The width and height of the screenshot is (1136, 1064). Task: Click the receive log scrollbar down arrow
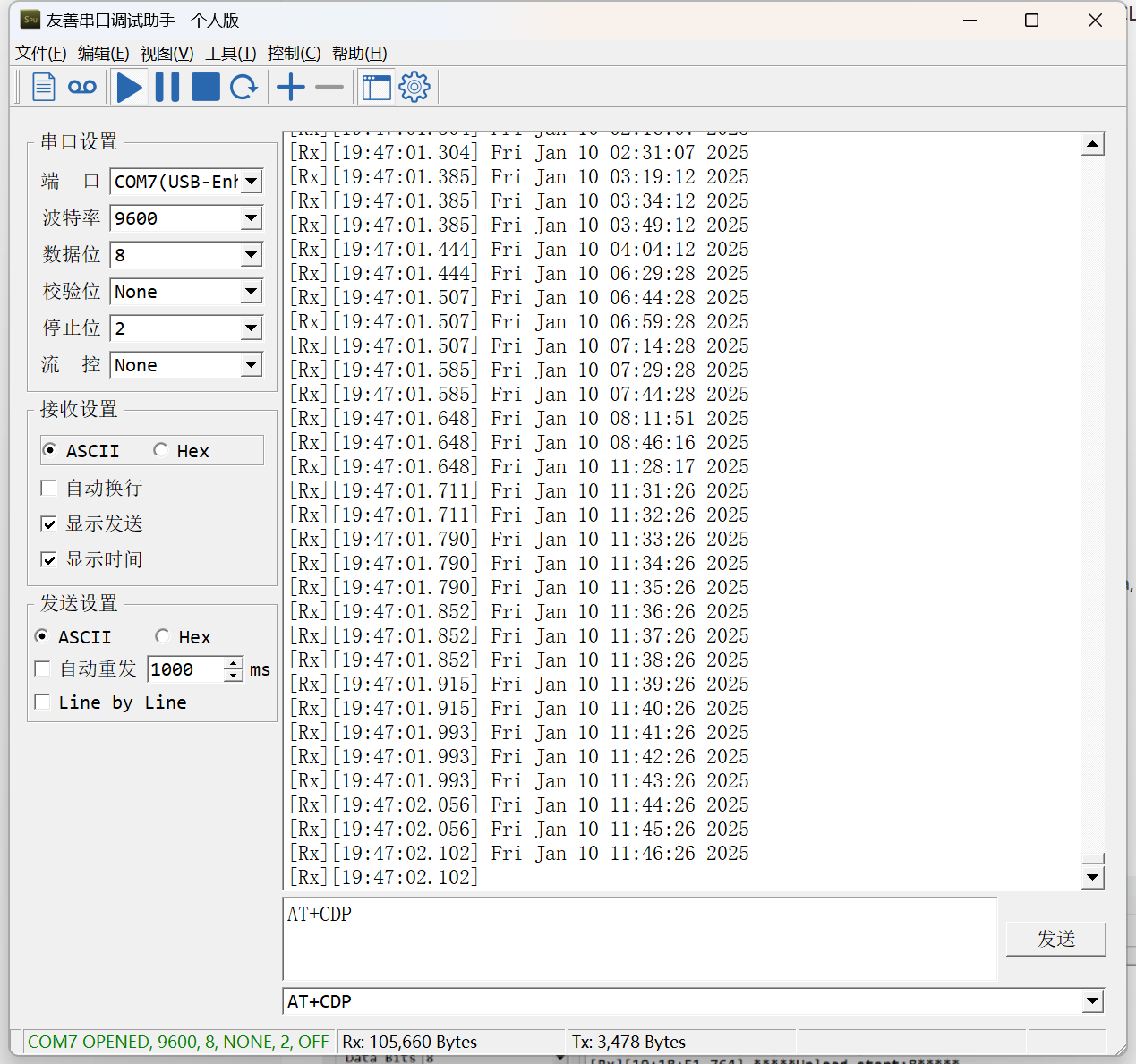[x=1092, y=877]
